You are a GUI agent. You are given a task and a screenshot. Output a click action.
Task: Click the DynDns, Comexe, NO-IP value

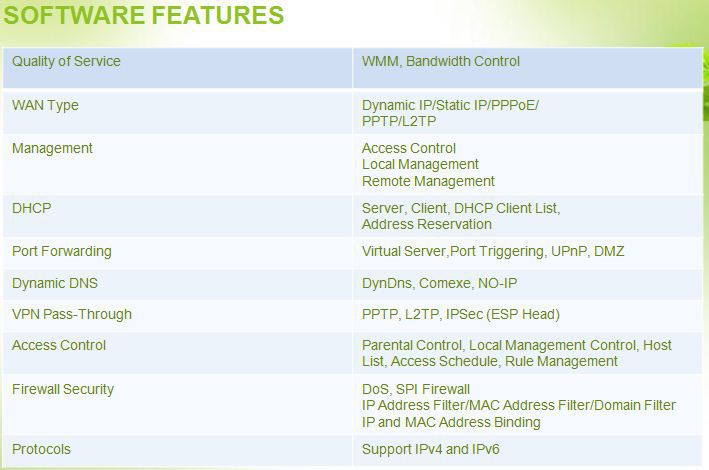point(439,283)
